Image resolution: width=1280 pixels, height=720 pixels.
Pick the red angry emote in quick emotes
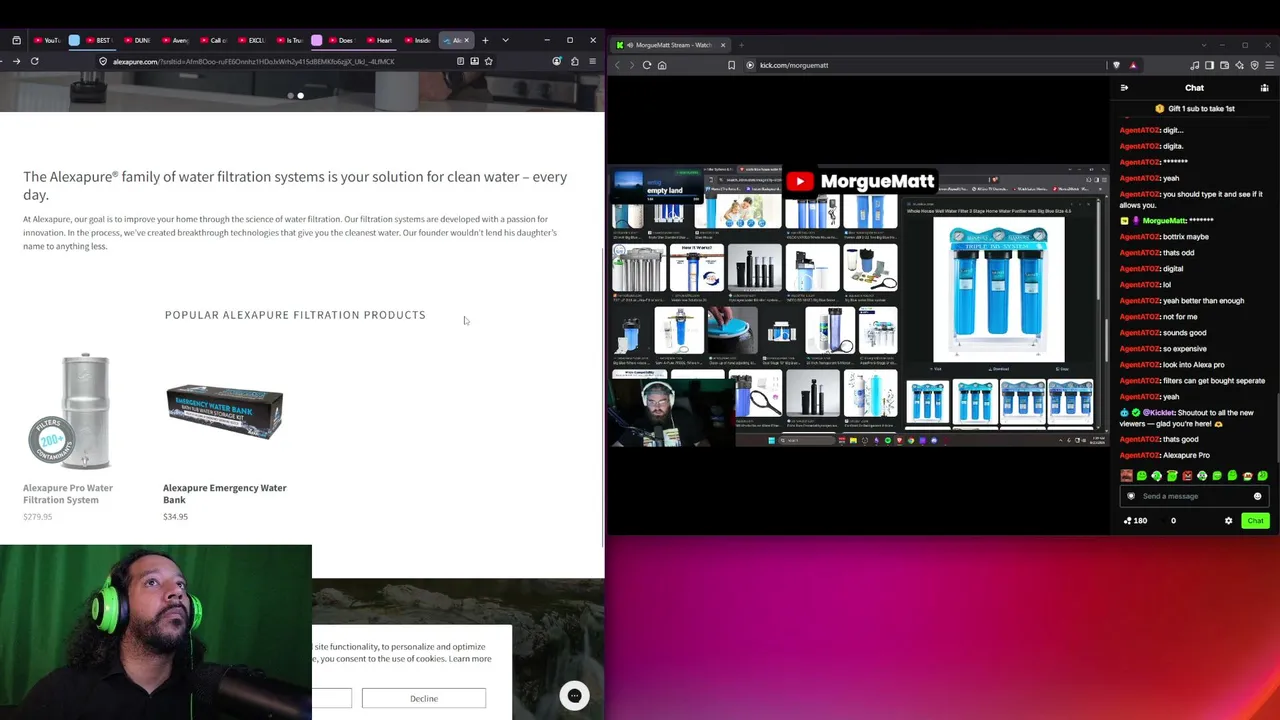pos(1187,476)
